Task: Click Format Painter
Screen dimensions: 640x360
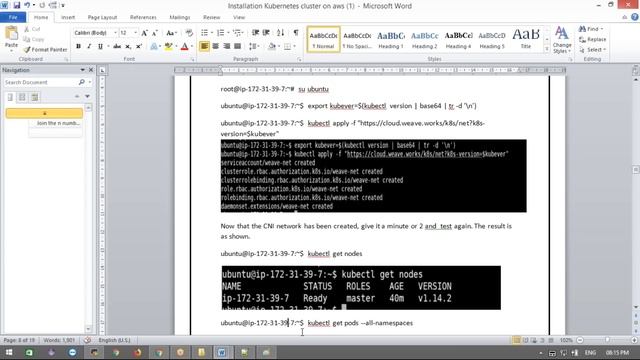Action: click(45, 49)
